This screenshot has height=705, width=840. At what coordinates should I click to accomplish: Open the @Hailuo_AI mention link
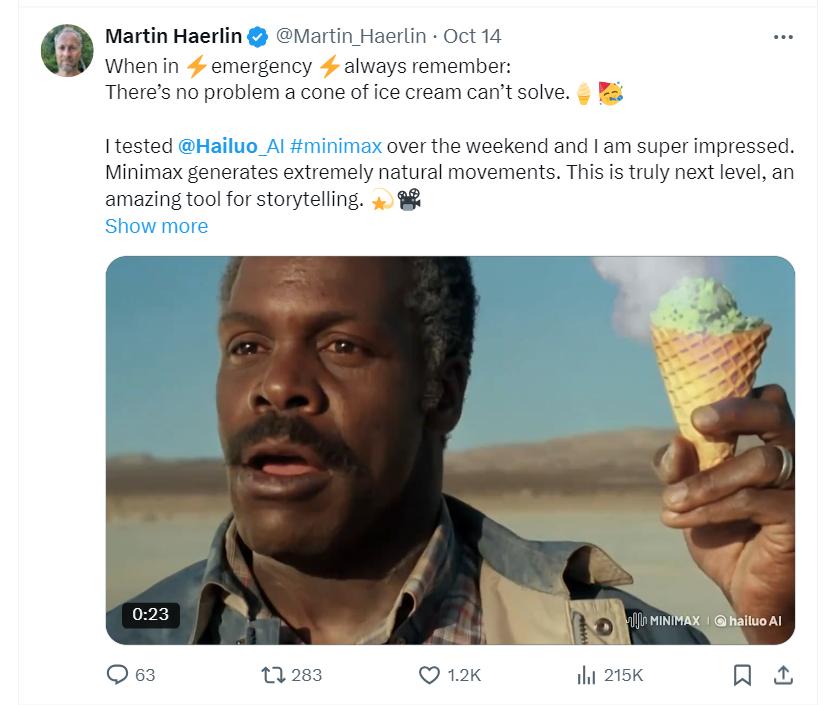coord(231,145)
